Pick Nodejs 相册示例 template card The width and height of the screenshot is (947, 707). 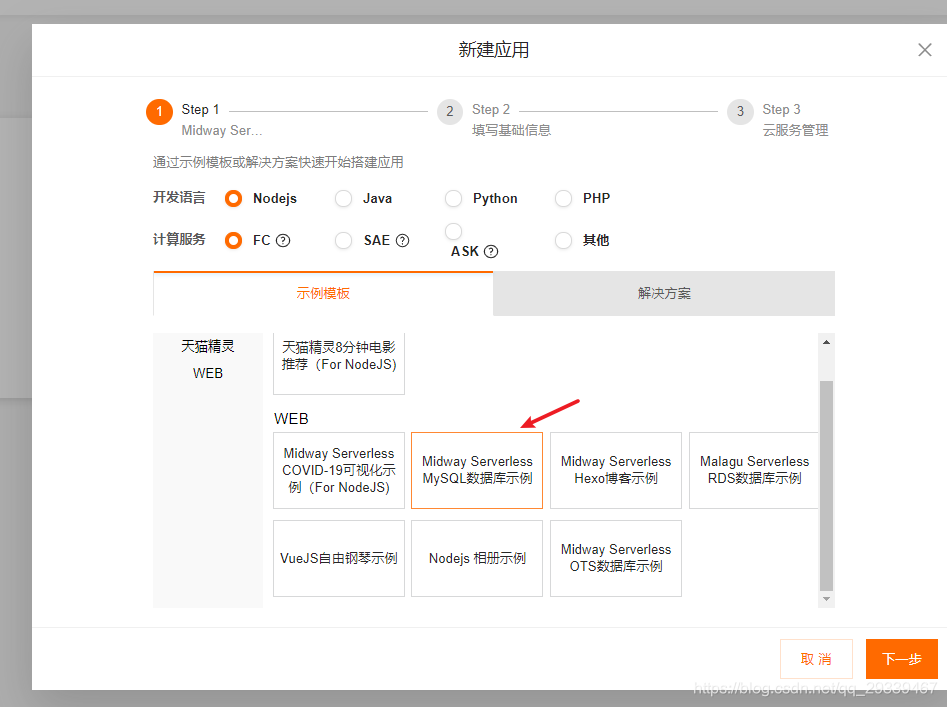pos(477,558)
